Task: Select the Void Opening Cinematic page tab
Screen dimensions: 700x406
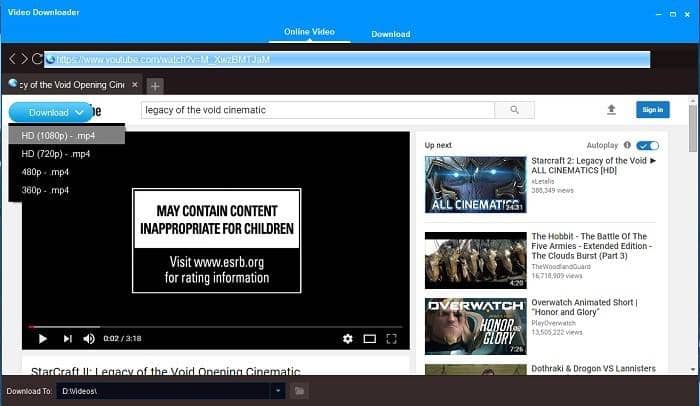Action: 74,85
